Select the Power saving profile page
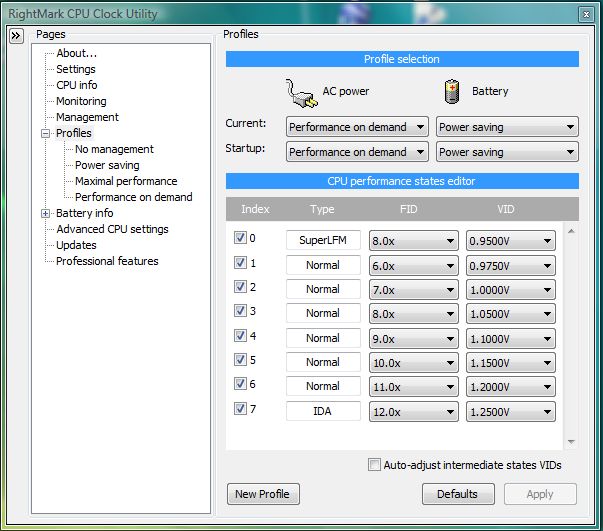Image resolution: width=603 pixels, height=531 pixels. (107, 165)
